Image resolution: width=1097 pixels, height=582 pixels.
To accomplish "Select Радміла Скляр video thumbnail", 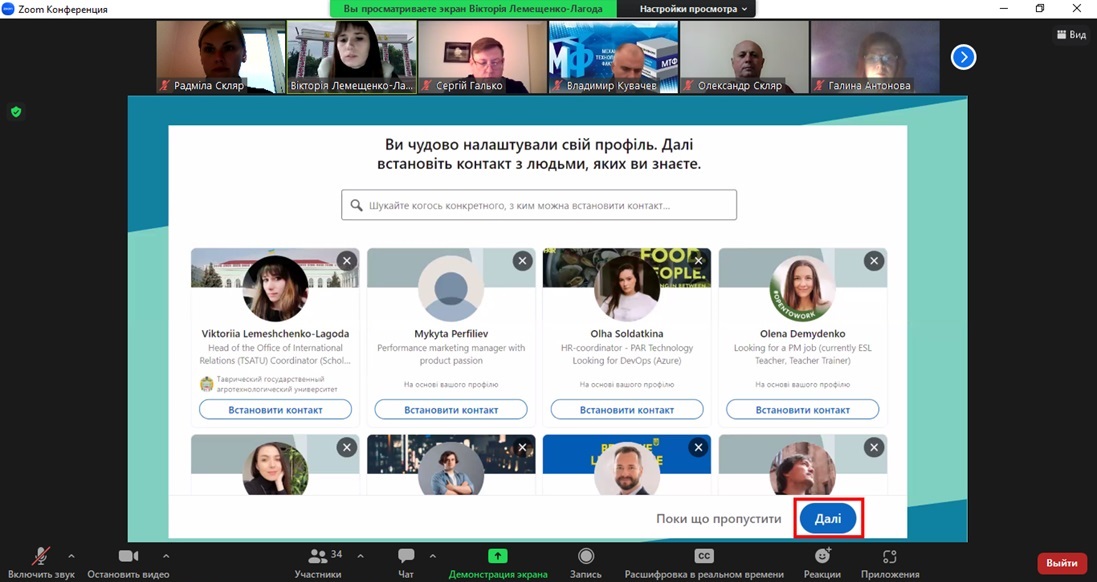I will 220,57.
